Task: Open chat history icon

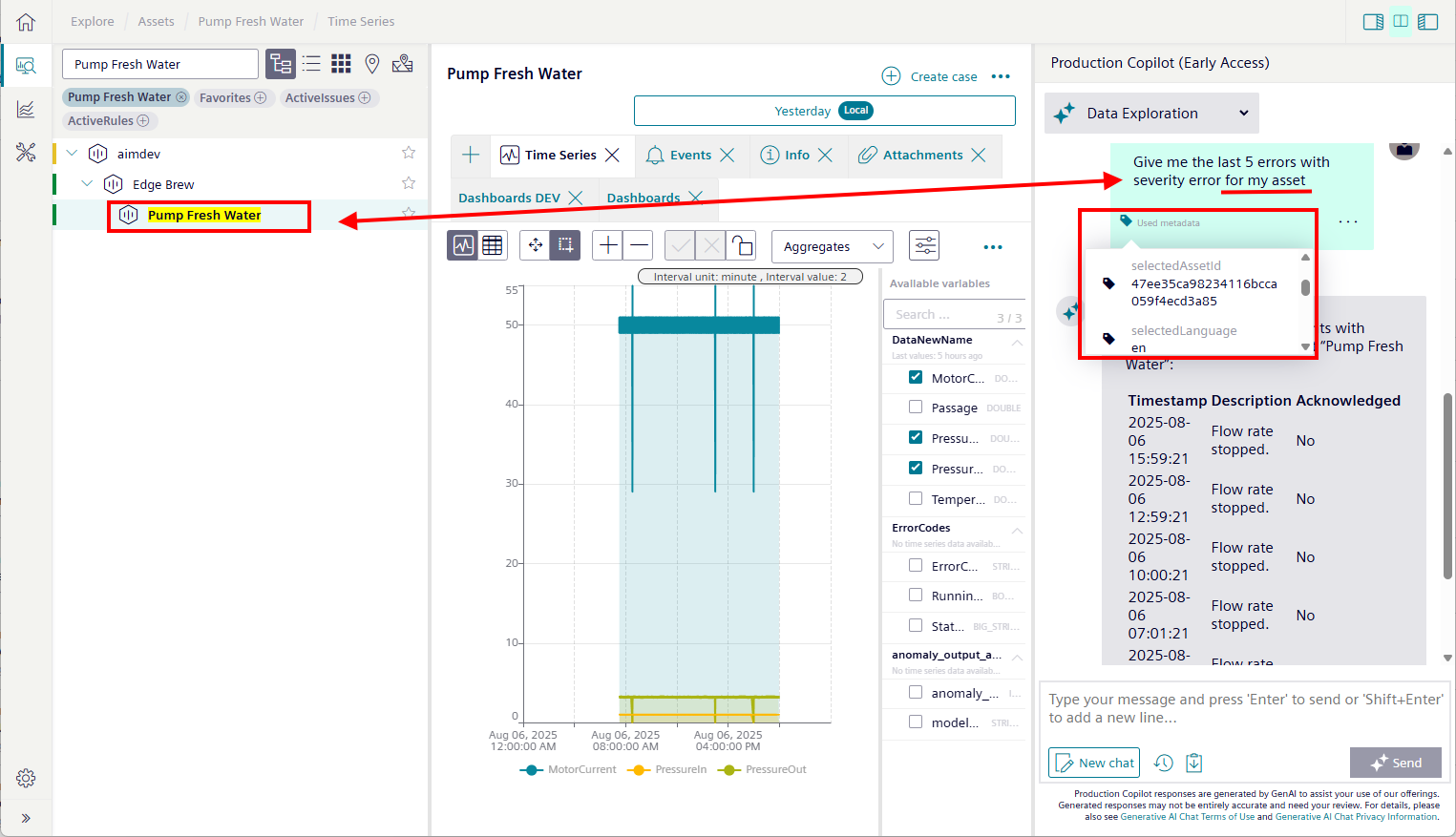Action: 1163,763
